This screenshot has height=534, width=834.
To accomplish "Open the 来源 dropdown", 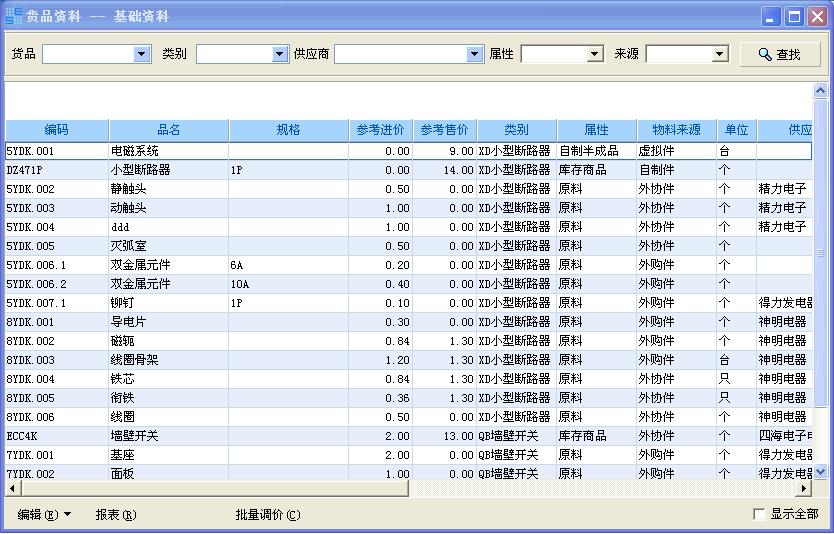I will click(719, 54).
